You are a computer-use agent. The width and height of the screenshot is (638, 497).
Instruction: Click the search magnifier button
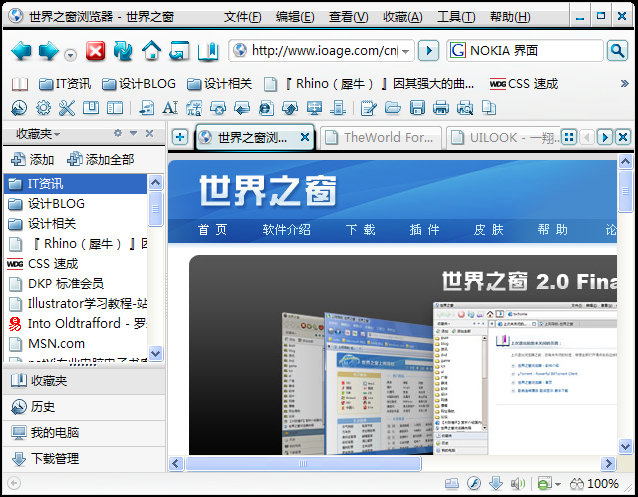pos(617,51)
